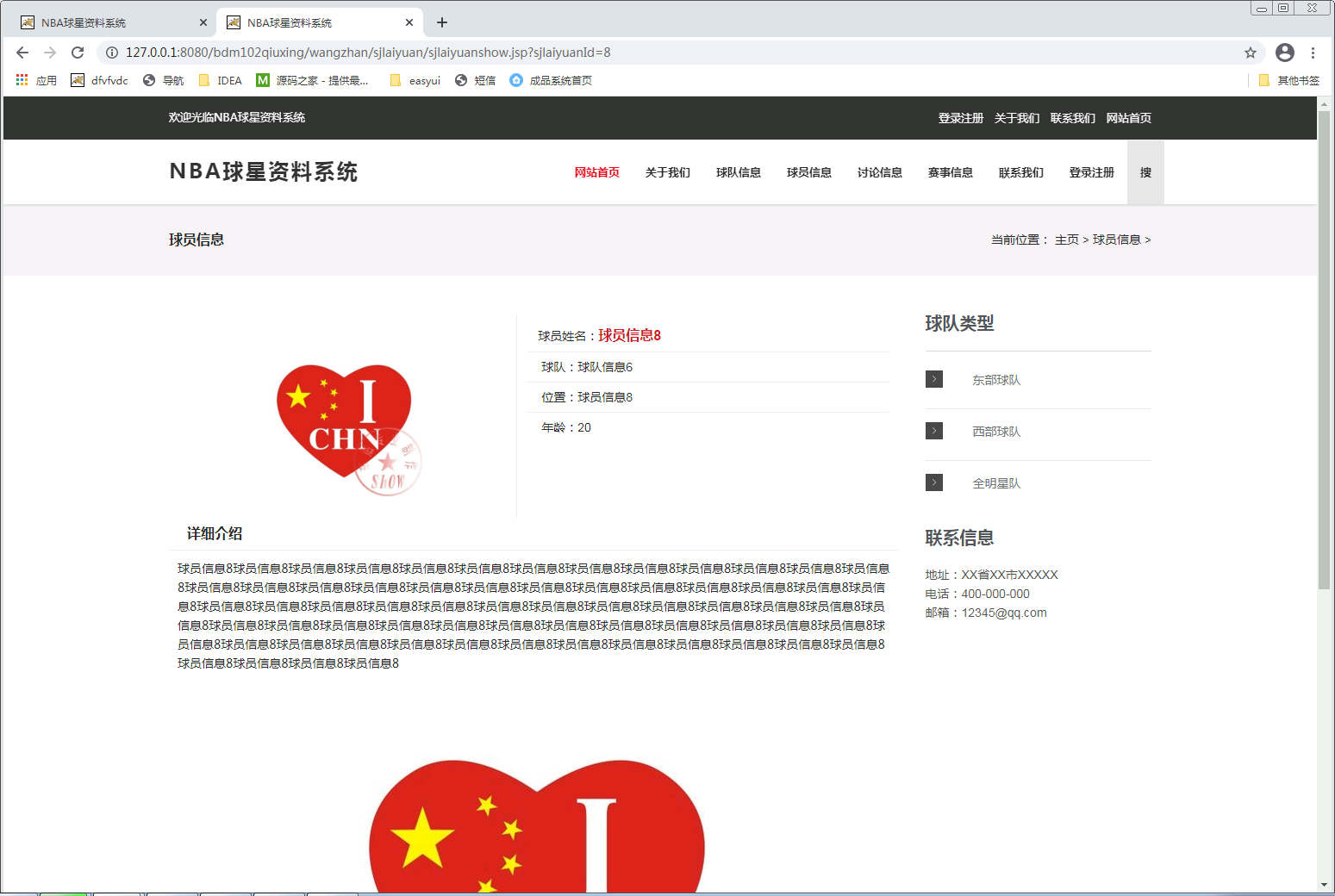Open the Chrome three-dot menu

click(x=1313, y=53)
